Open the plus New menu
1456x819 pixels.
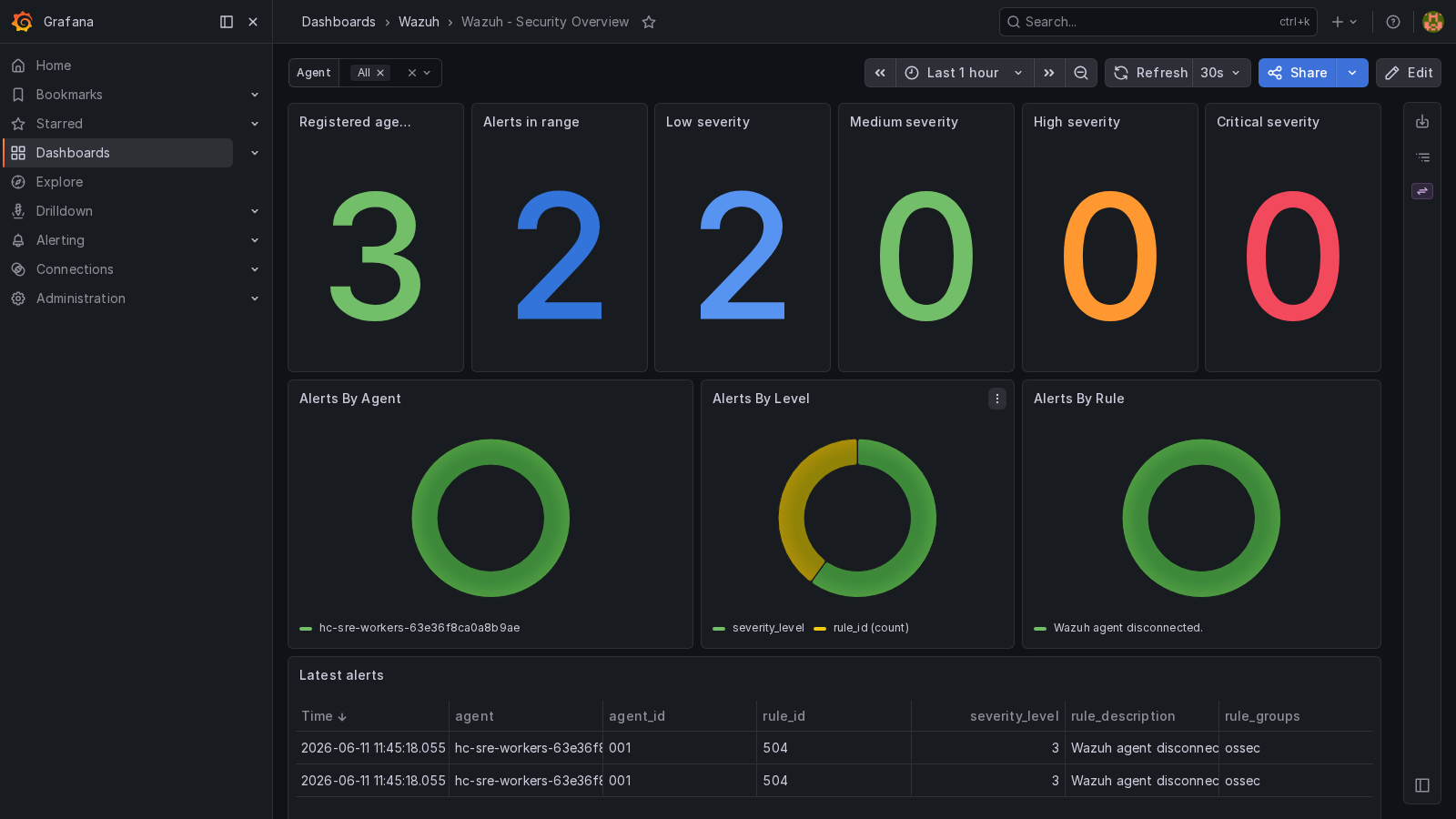[1344, 22]
